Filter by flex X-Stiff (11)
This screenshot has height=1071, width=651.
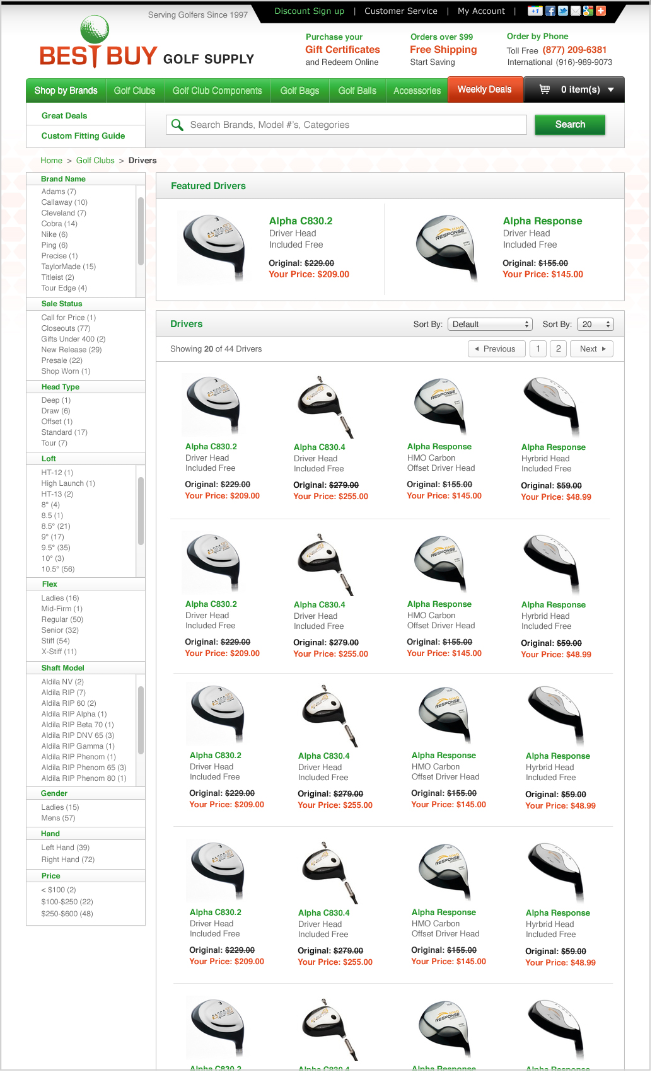click(x=59, y=652)
